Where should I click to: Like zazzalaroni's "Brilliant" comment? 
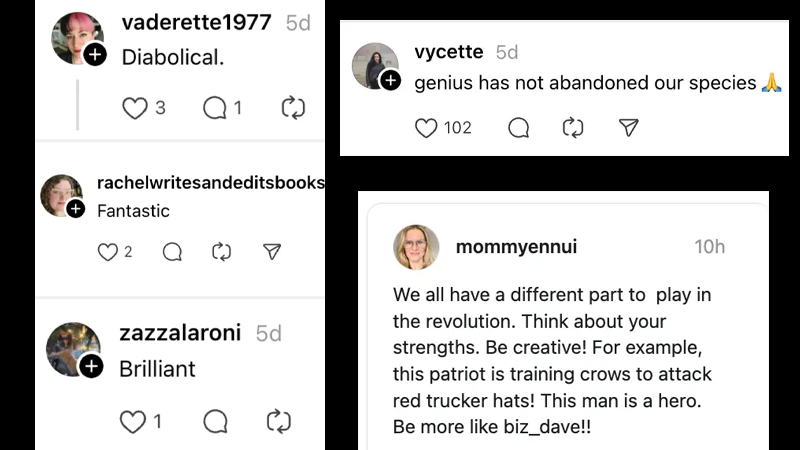133,422
